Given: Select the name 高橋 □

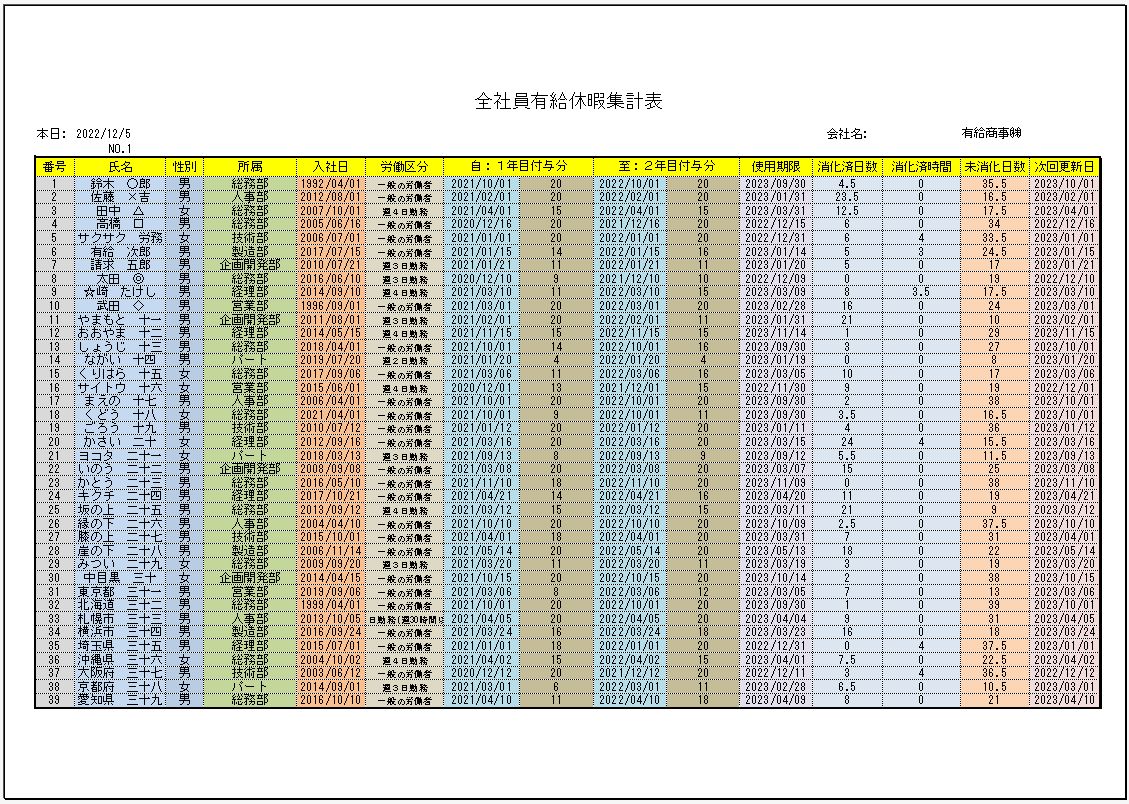Looking at the screenshot, I should click(120, 223).
